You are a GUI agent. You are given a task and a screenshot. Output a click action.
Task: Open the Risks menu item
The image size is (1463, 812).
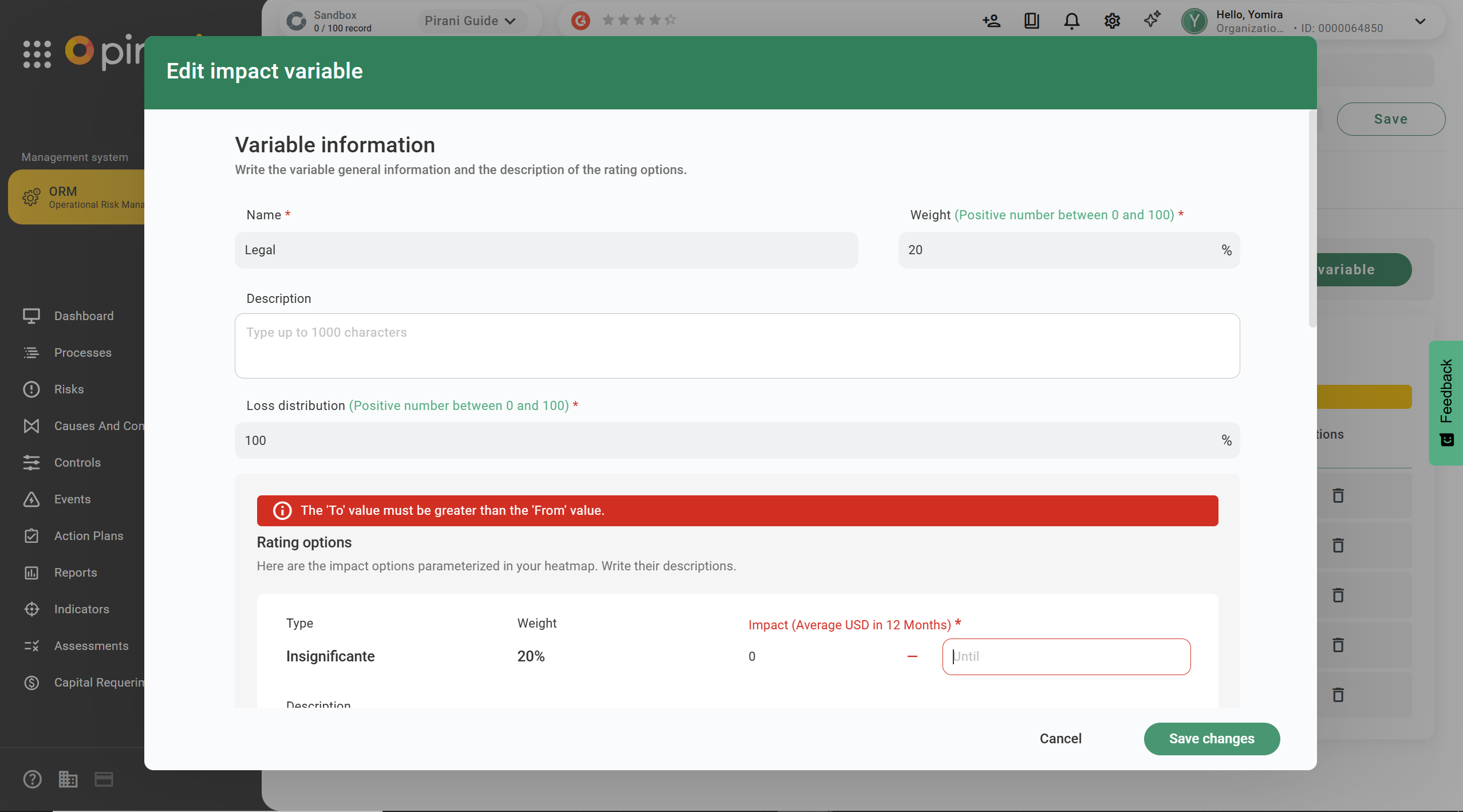(69, 389)
